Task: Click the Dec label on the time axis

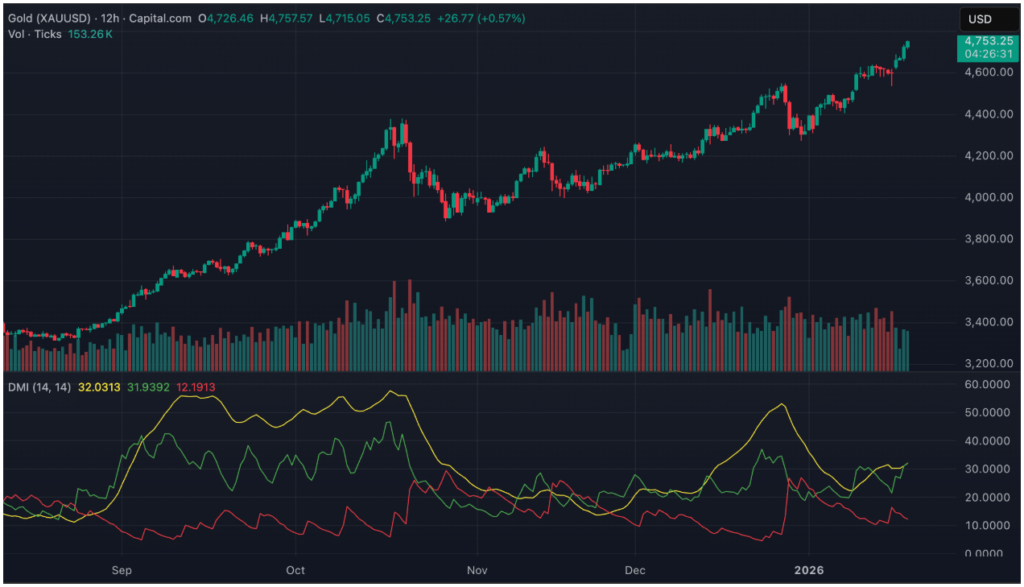Action: tap(635, 570)
